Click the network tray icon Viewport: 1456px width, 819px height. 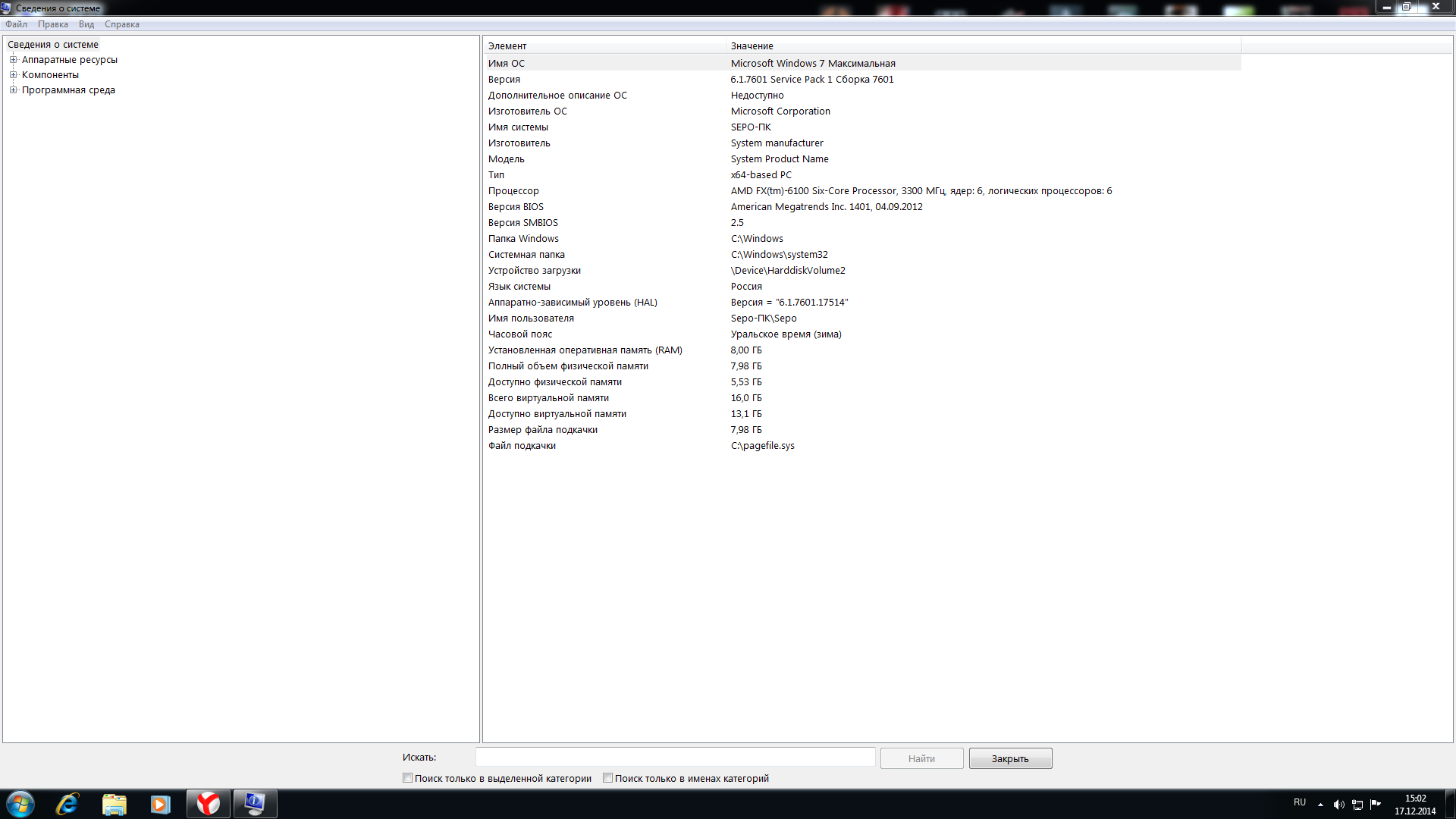[x=1357, y=805]
